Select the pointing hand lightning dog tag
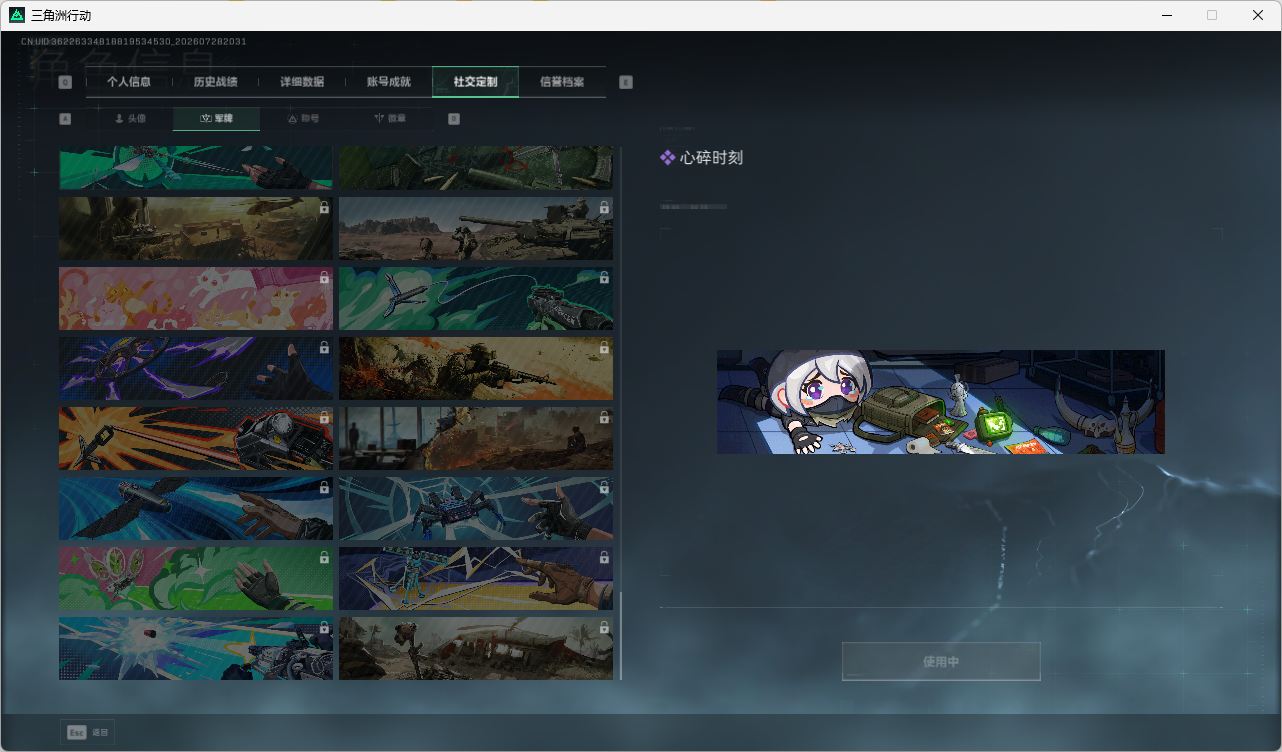1282x752 pixels. [x=476, y=578]
